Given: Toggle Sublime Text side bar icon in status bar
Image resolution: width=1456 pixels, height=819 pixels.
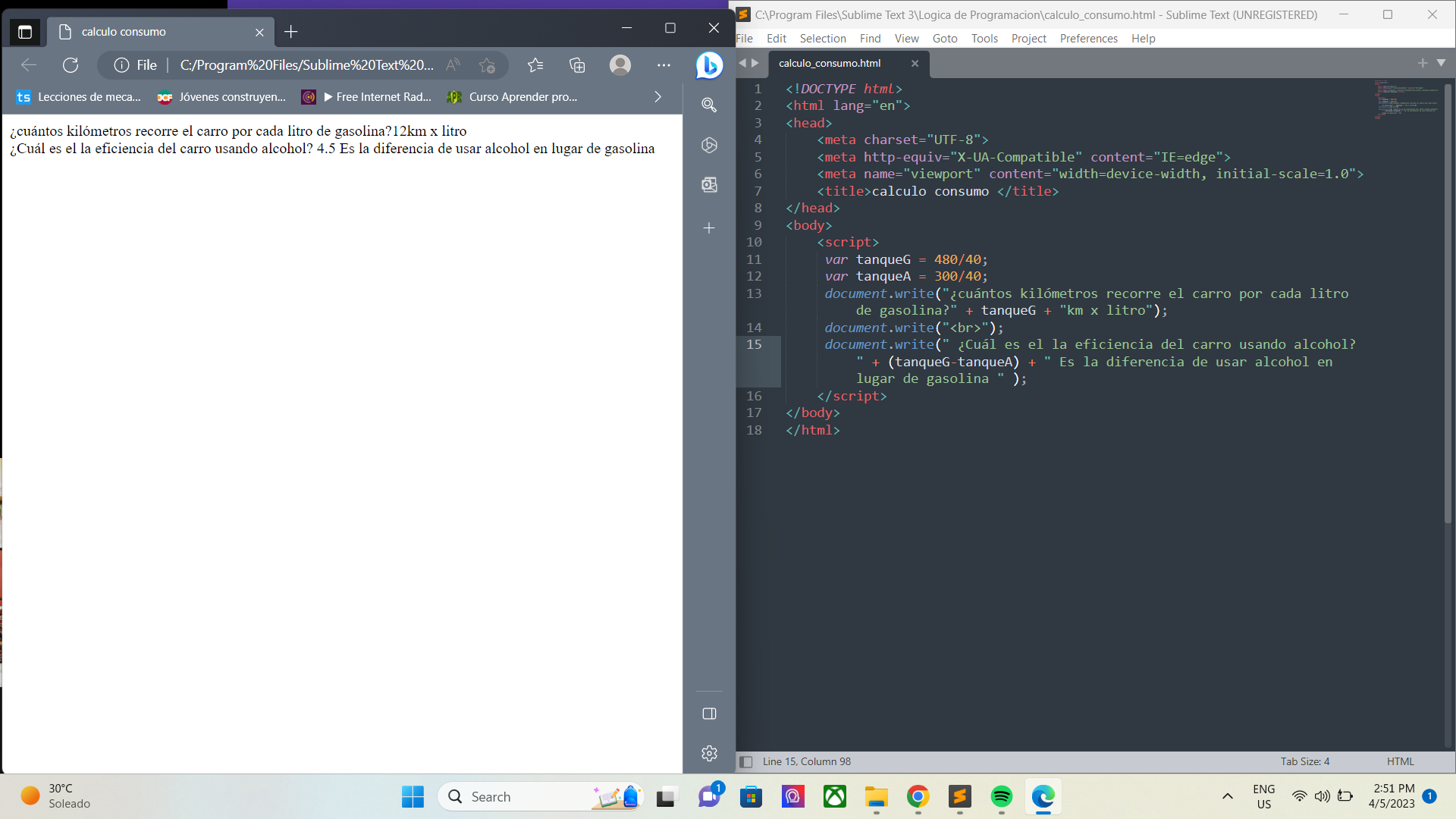Looking at the screenshot, I should tap(745, 761).
